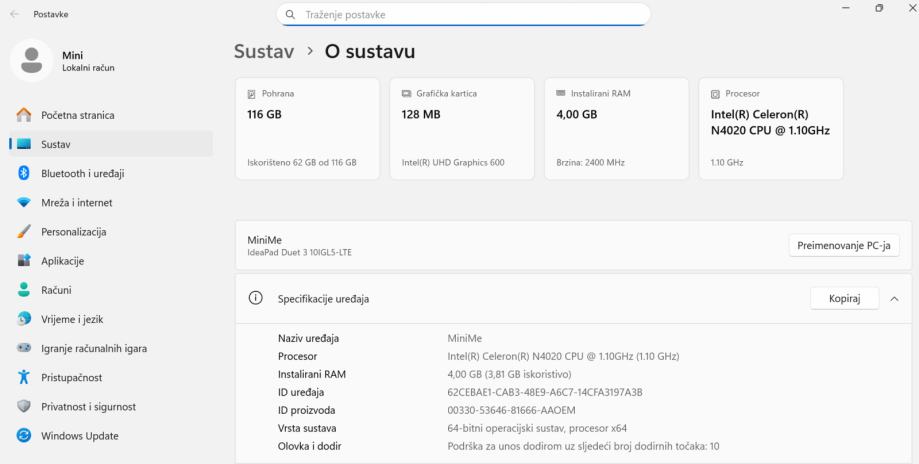This screenshot has width=919, height=464.
Task: Open Privatnost i sigurnost shield icon
Action: pos(22,407)
